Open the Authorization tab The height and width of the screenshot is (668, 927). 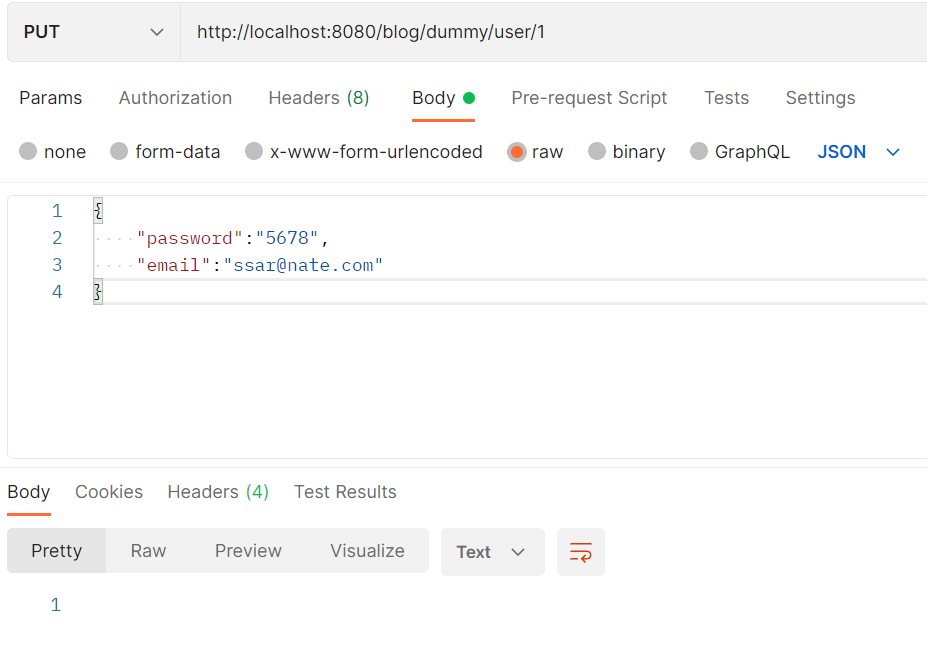tap(176, 98)
